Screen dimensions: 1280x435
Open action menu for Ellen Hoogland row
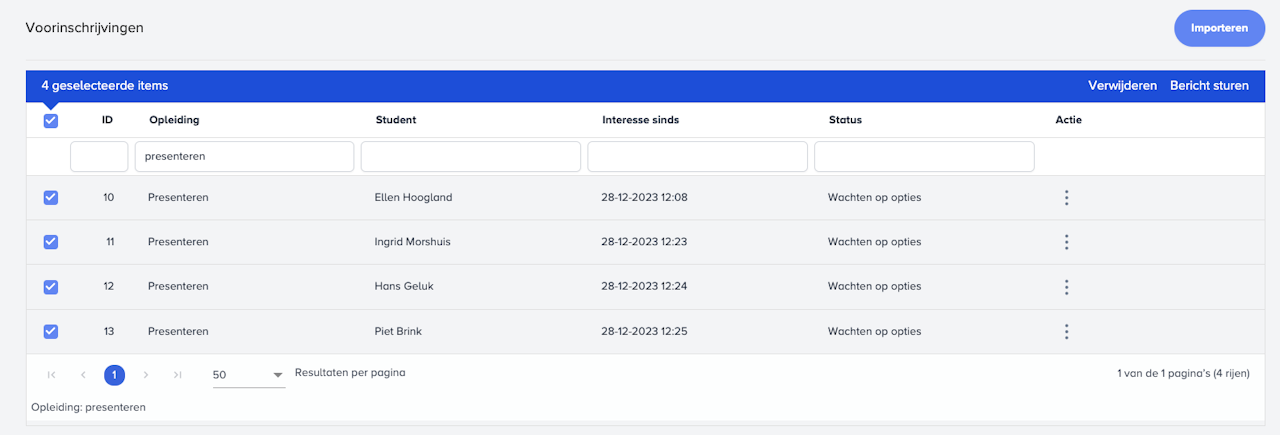(x=1066, y=198)
